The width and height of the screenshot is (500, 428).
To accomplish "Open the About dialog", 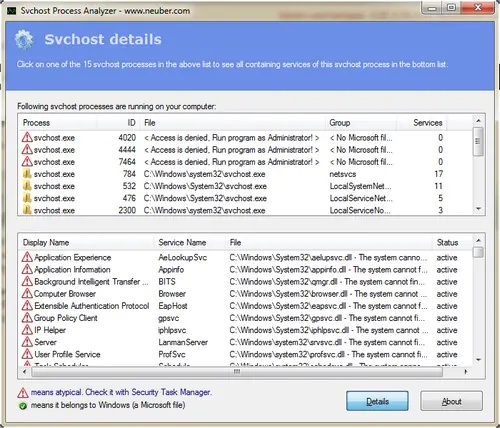I will [x=451, y=401].
